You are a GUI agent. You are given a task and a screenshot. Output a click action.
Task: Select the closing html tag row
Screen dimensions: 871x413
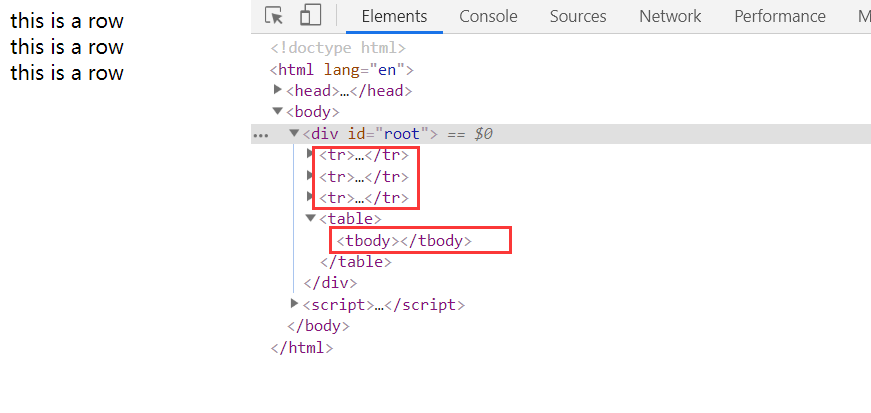pos(302,349)
